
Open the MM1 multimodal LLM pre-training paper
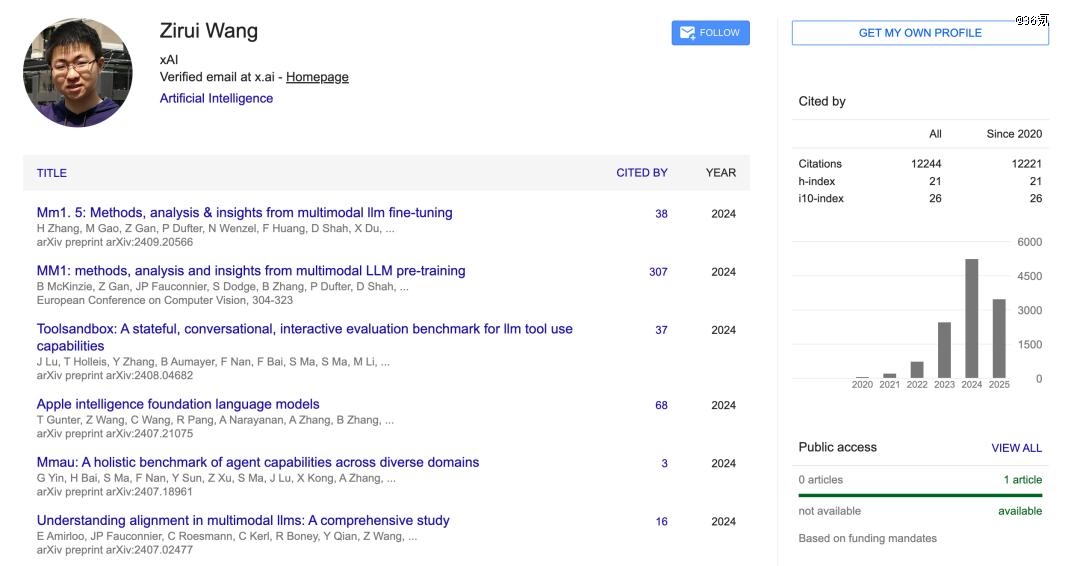[x=251, y=271]
